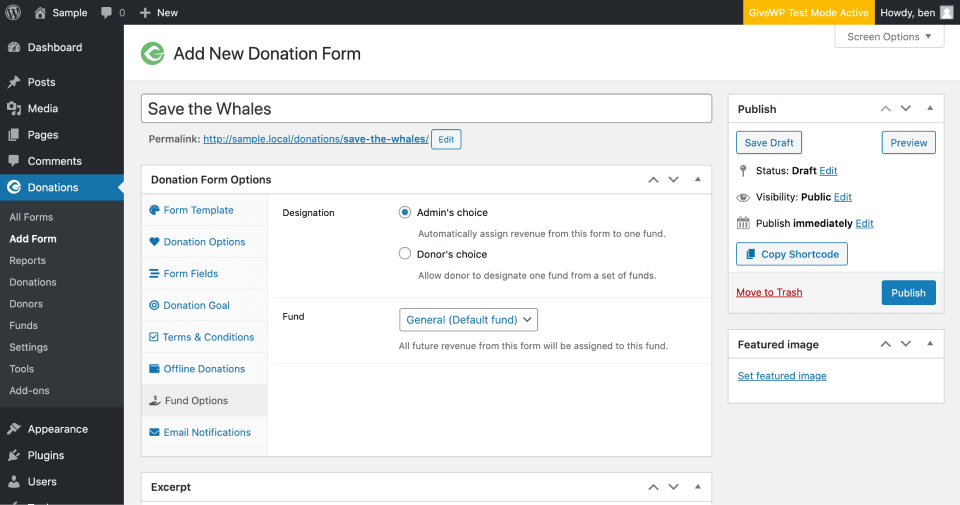Viewport: 960px width, 505px height.
Task: Collapse the Featured image panel
Action: 930,344
